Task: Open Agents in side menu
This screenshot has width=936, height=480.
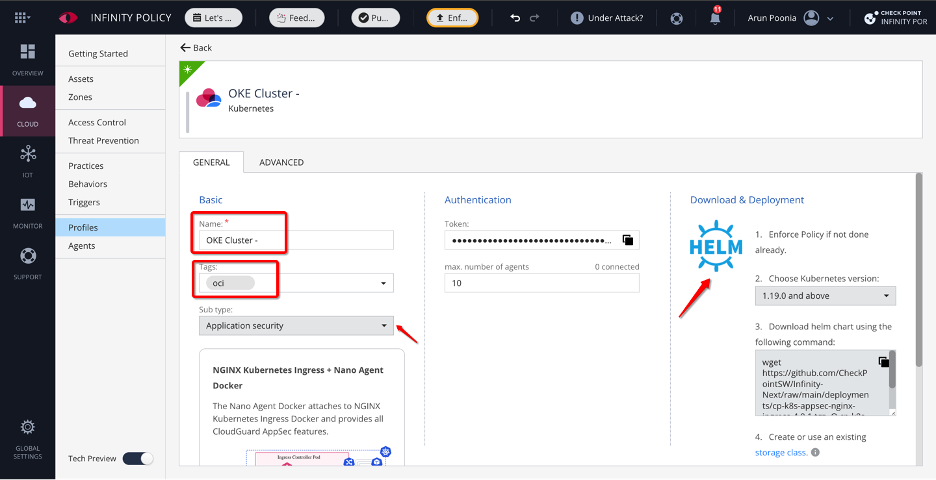Action: (81, 246)
